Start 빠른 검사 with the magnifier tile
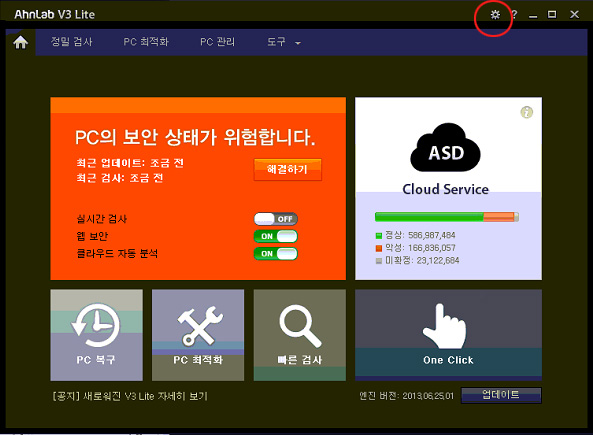The height and width of the screenshot is (435, 593). click(300, 335)
